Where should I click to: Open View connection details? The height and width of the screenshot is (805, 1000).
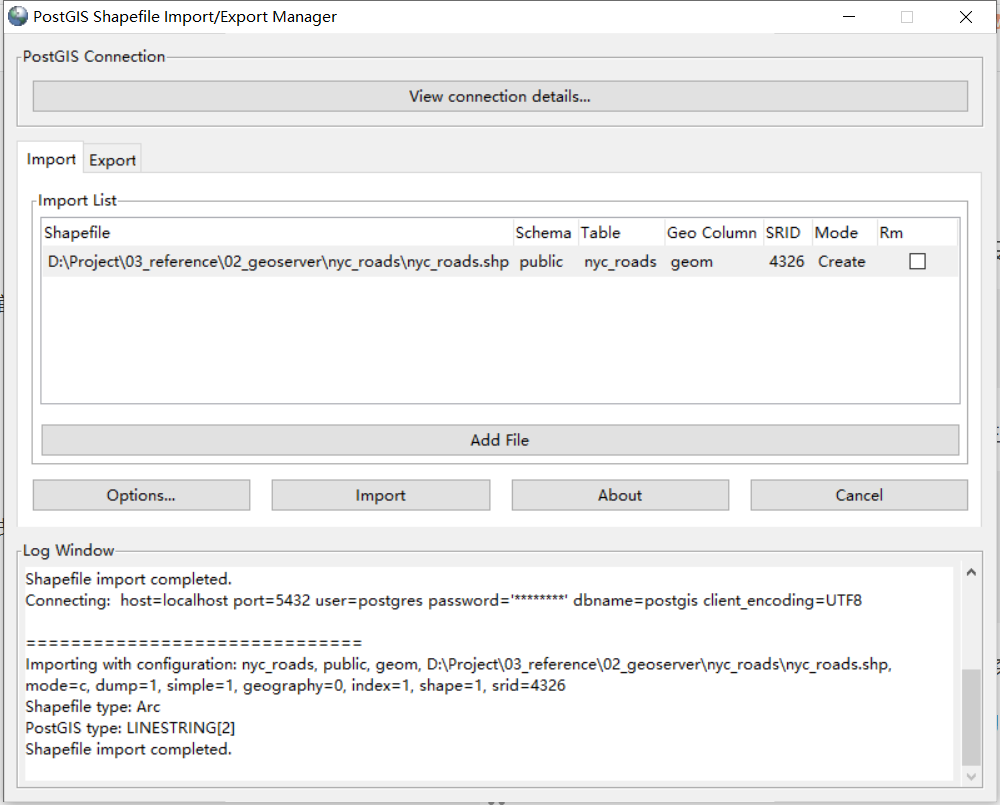click(500, 96)
